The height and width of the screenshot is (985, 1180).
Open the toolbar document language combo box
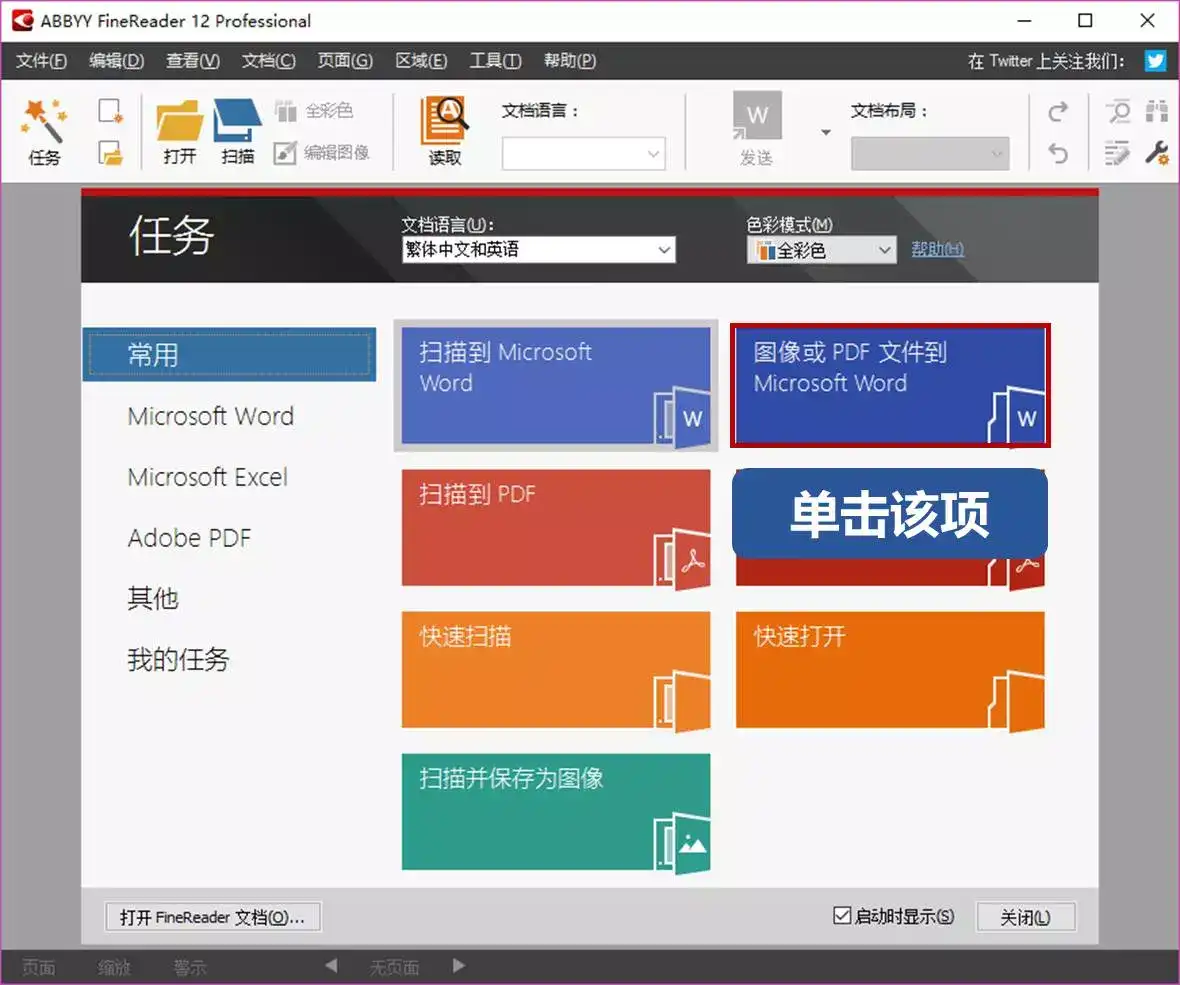[x=584, y=154]
